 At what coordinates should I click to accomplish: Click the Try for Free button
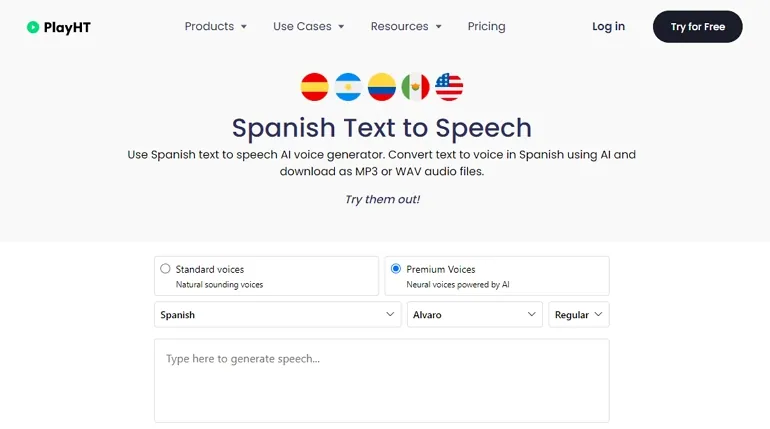pos(697,27)
